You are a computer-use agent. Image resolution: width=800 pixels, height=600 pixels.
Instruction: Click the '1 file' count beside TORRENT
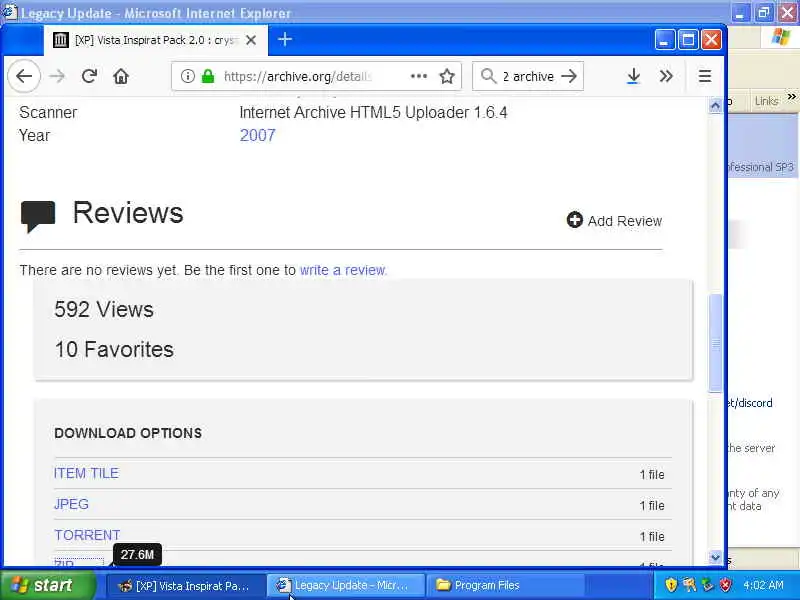click(652, 536)
